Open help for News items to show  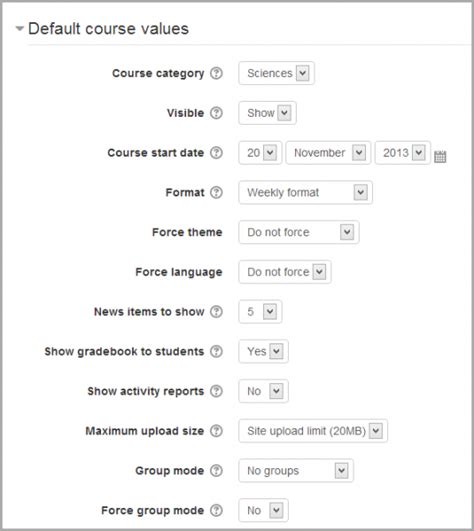coord(216,312)
